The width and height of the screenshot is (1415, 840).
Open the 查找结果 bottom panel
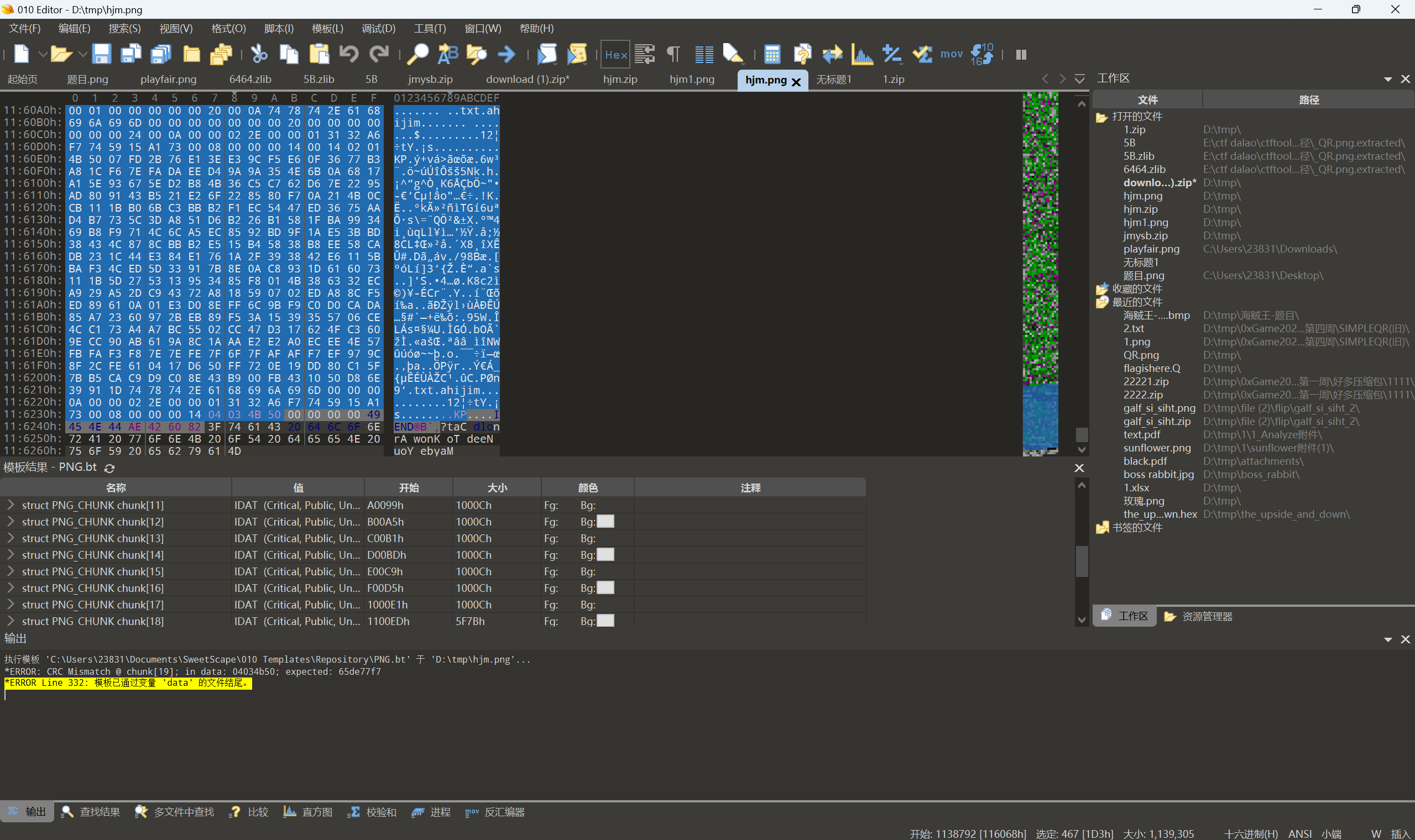point(91,812)
